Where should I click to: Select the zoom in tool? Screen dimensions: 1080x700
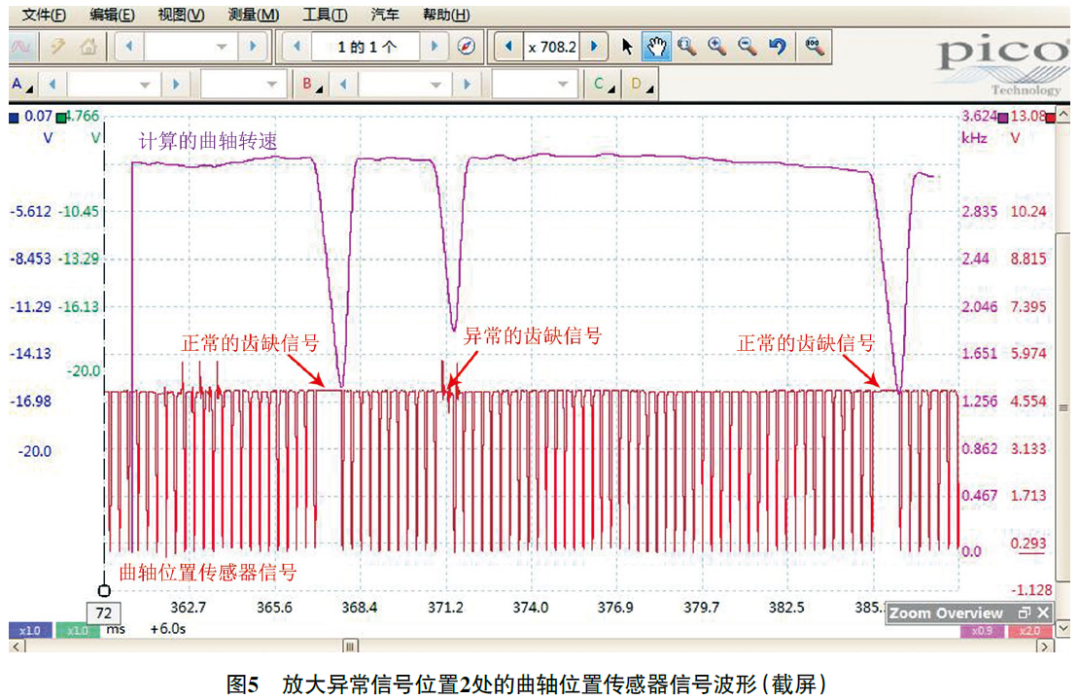717,47
